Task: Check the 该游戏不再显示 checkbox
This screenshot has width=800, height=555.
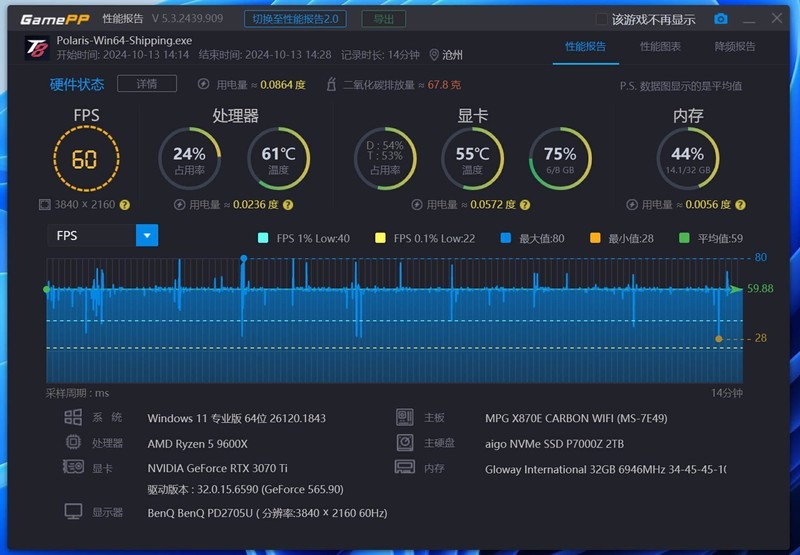Action: (602, 19)
